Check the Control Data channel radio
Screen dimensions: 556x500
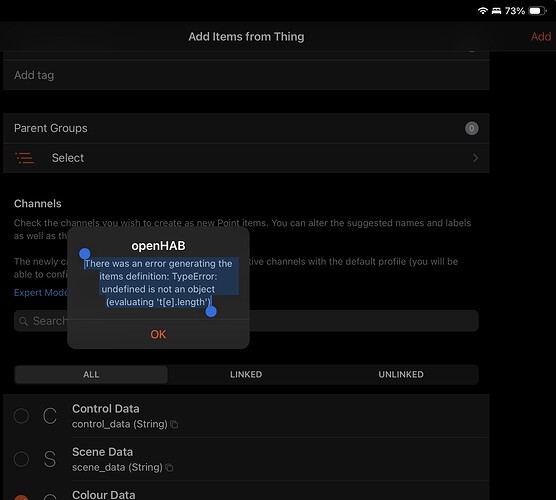point(21,416)
